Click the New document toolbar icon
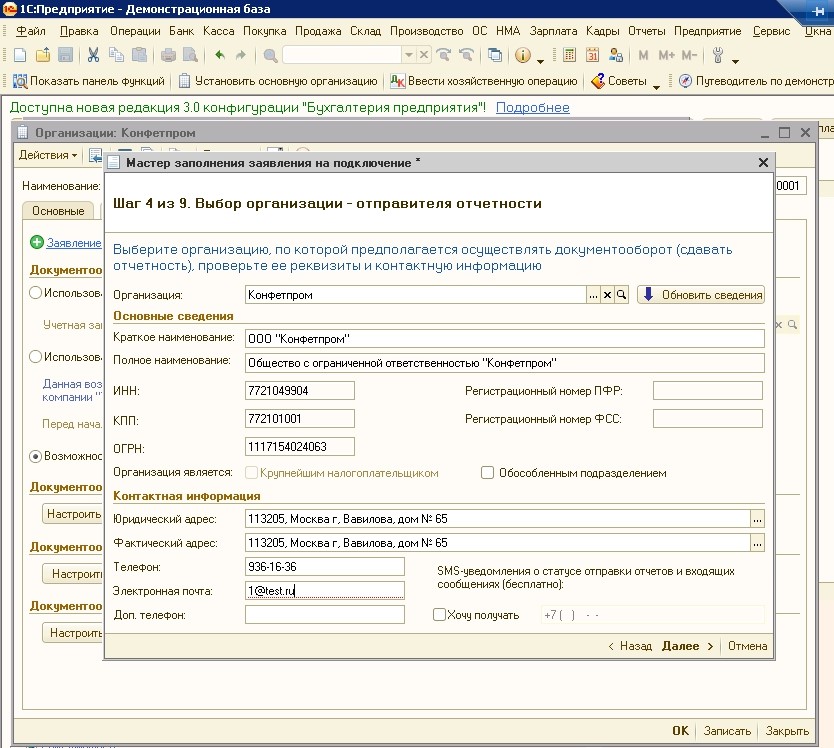 (20, 55)
